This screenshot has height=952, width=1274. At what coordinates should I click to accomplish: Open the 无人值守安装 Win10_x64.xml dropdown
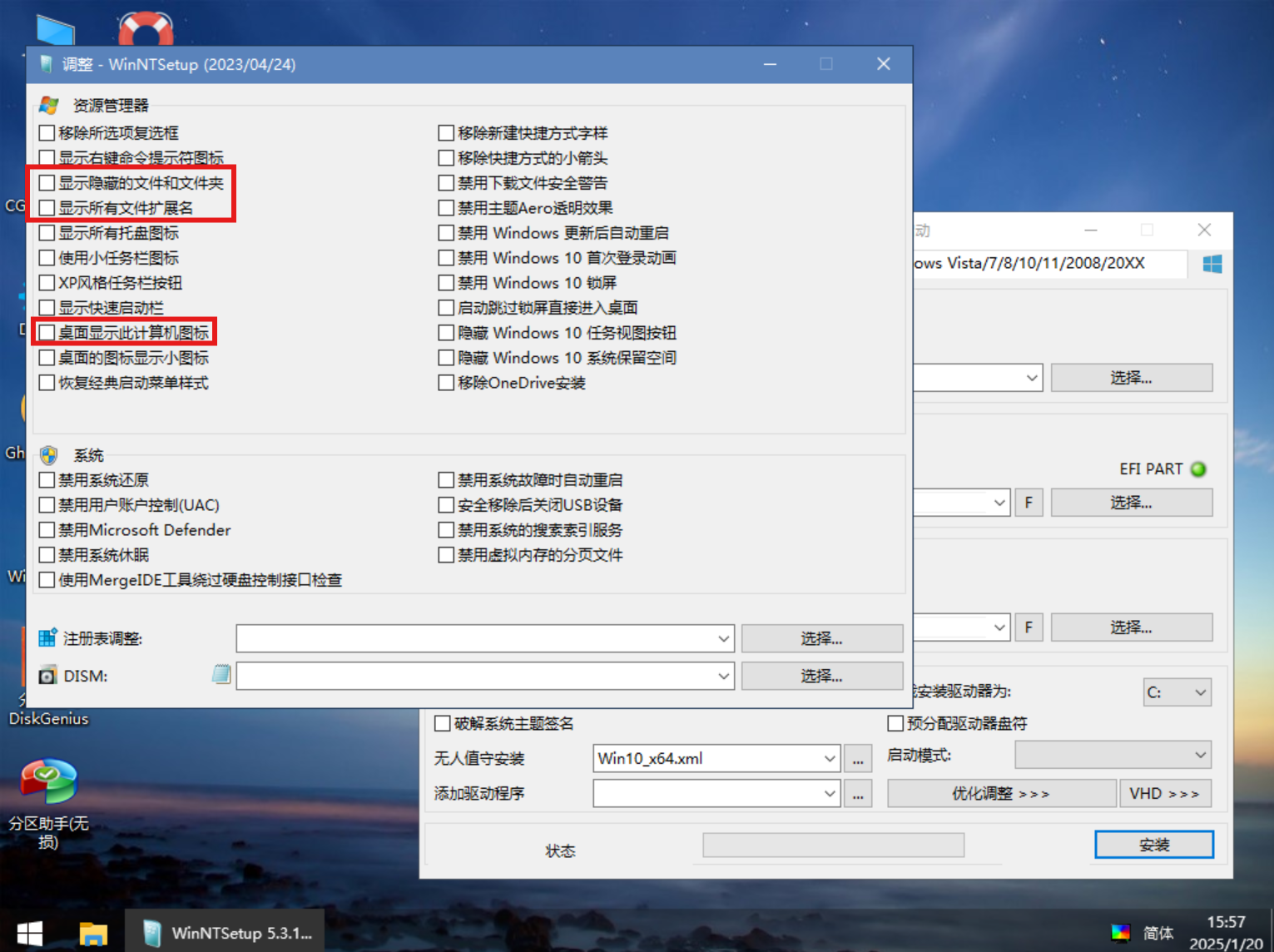pyautogui.click(x=829, y=758)
